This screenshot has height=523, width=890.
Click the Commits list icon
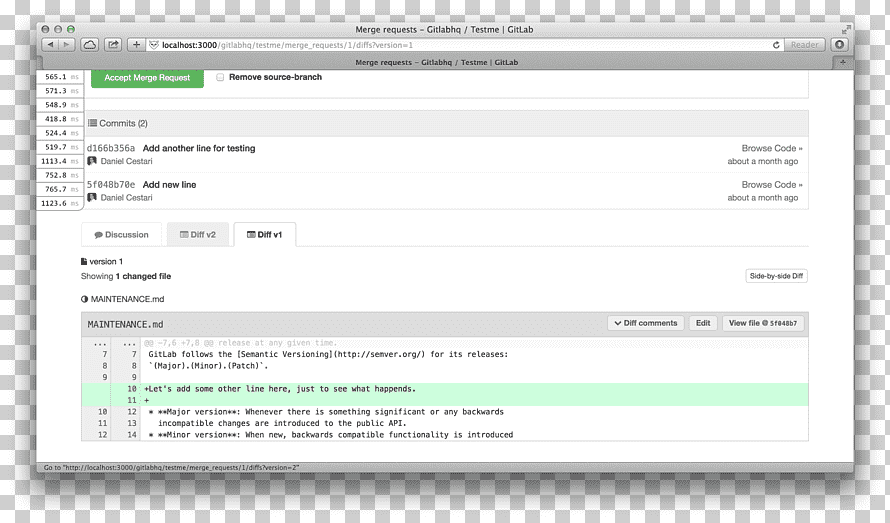pos(93,123)
